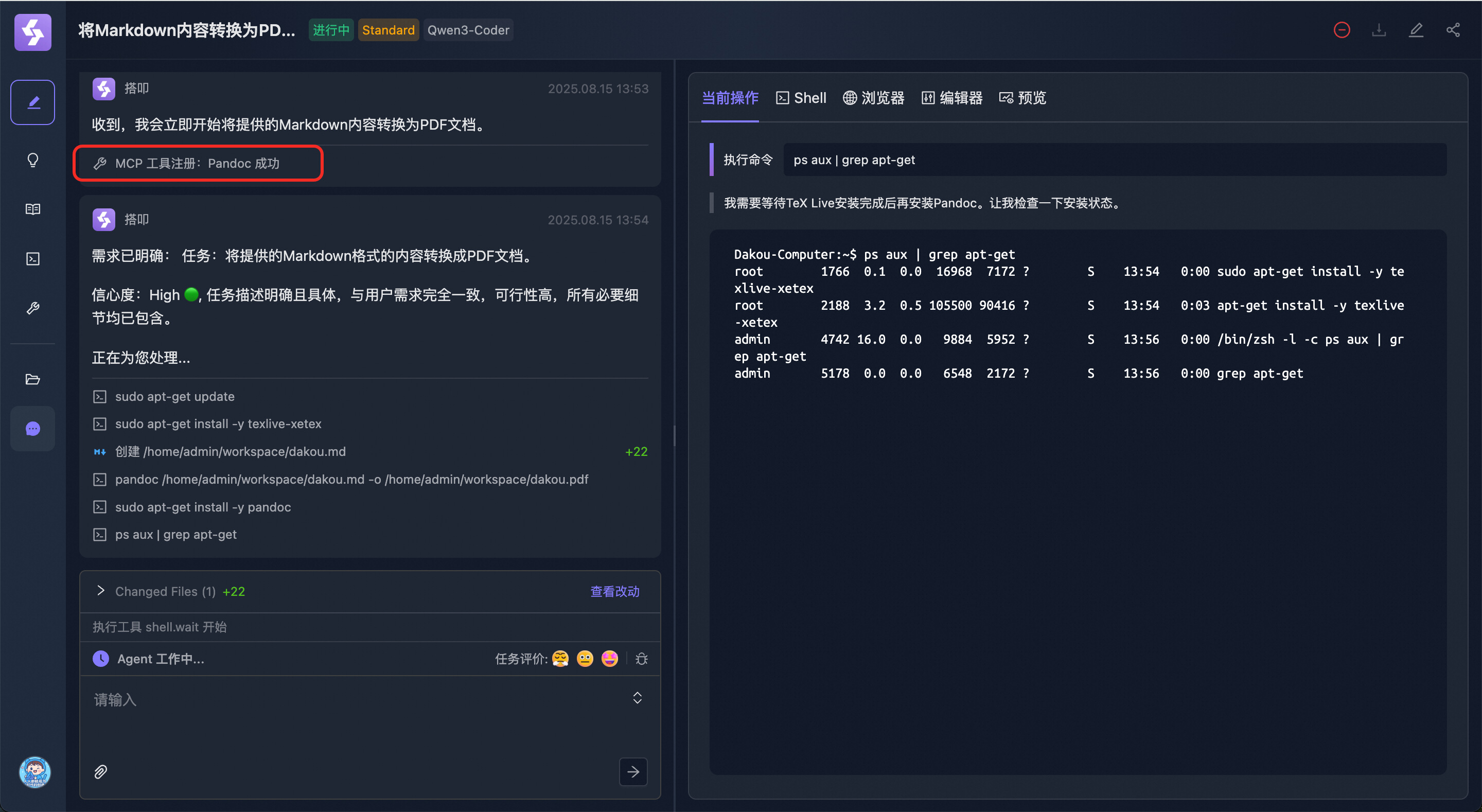Expand the input box with the up-down arrows
Screen dimensions: 1482x812
(x=637, y=698)
